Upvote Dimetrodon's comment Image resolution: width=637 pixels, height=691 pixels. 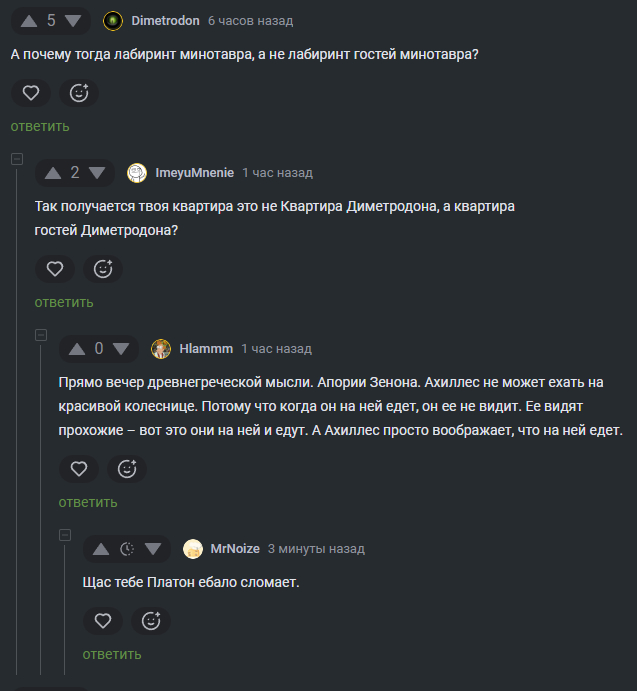click(28, 20)
